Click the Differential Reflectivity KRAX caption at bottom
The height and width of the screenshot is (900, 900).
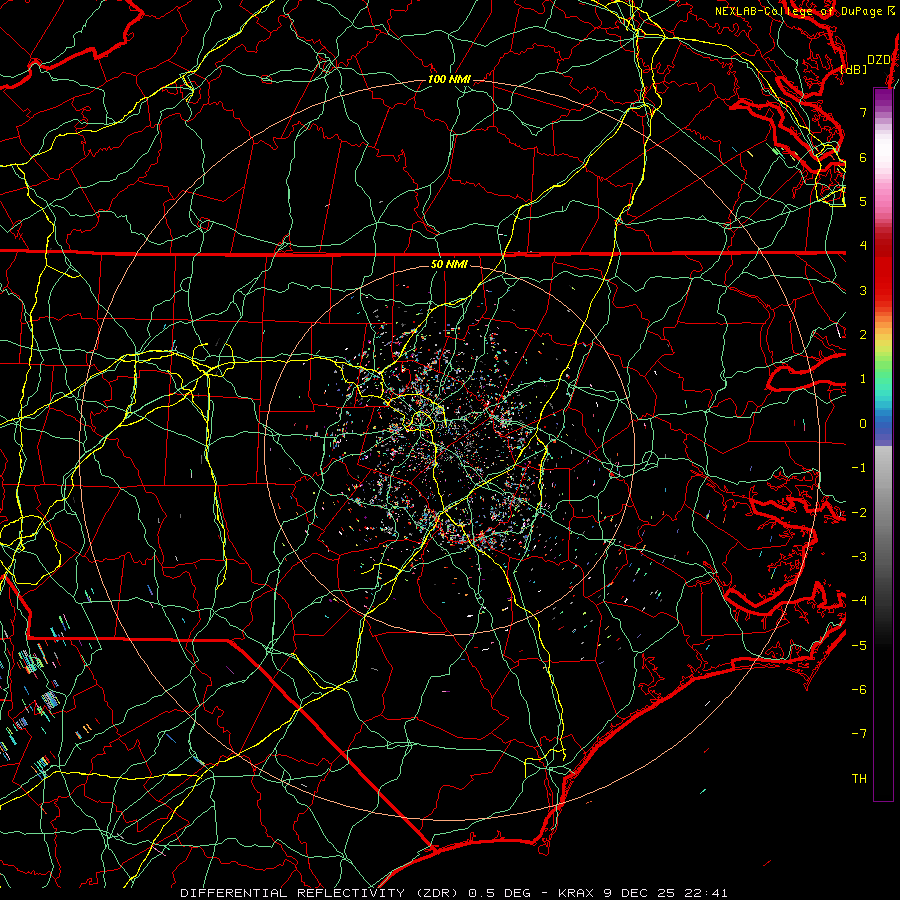pos(454,893)
